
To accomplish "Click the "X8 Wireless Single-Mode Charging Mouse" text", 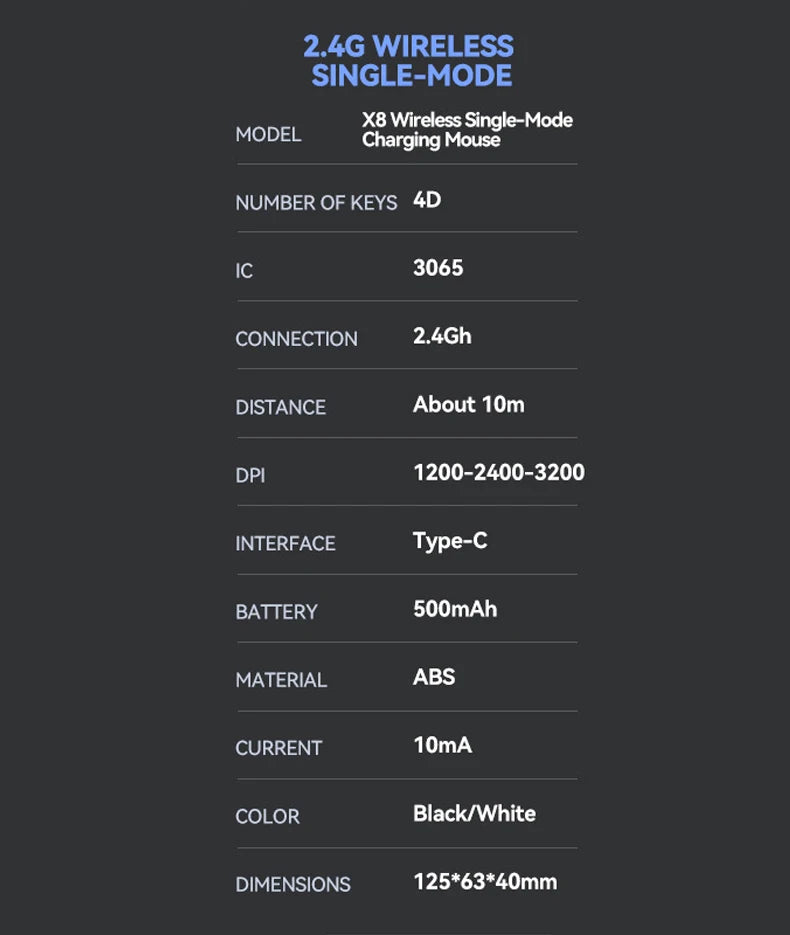I will pos(467,130).
